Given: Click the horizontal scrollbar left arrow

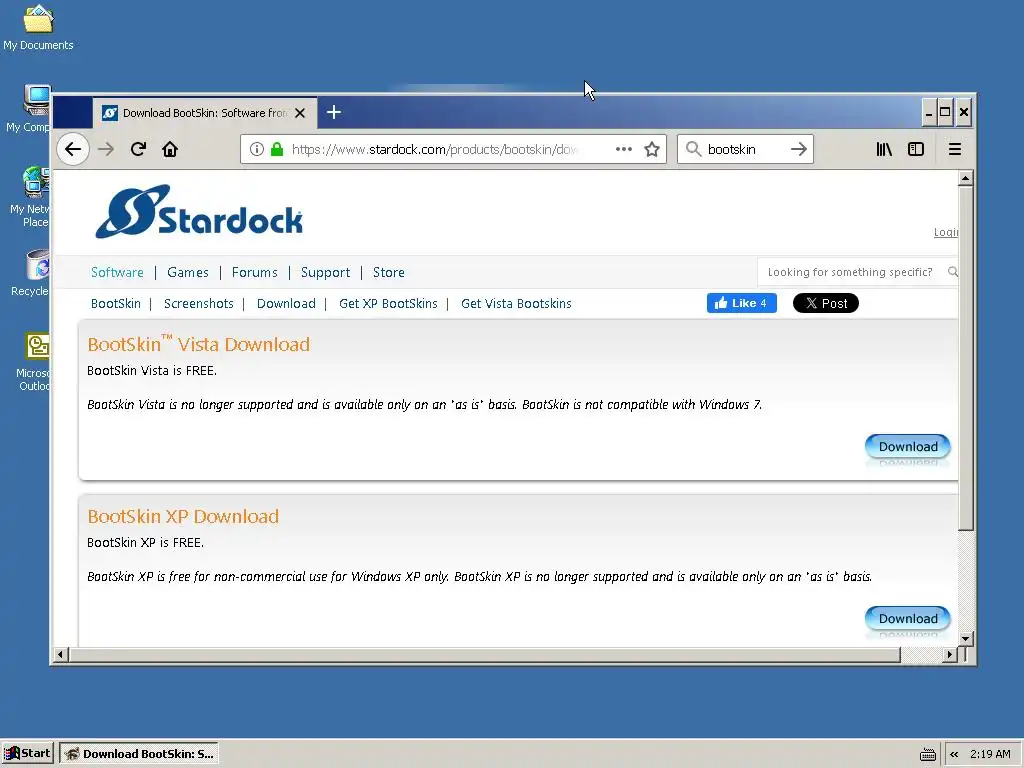Looking at the screenshot, I should click(60, 654).
